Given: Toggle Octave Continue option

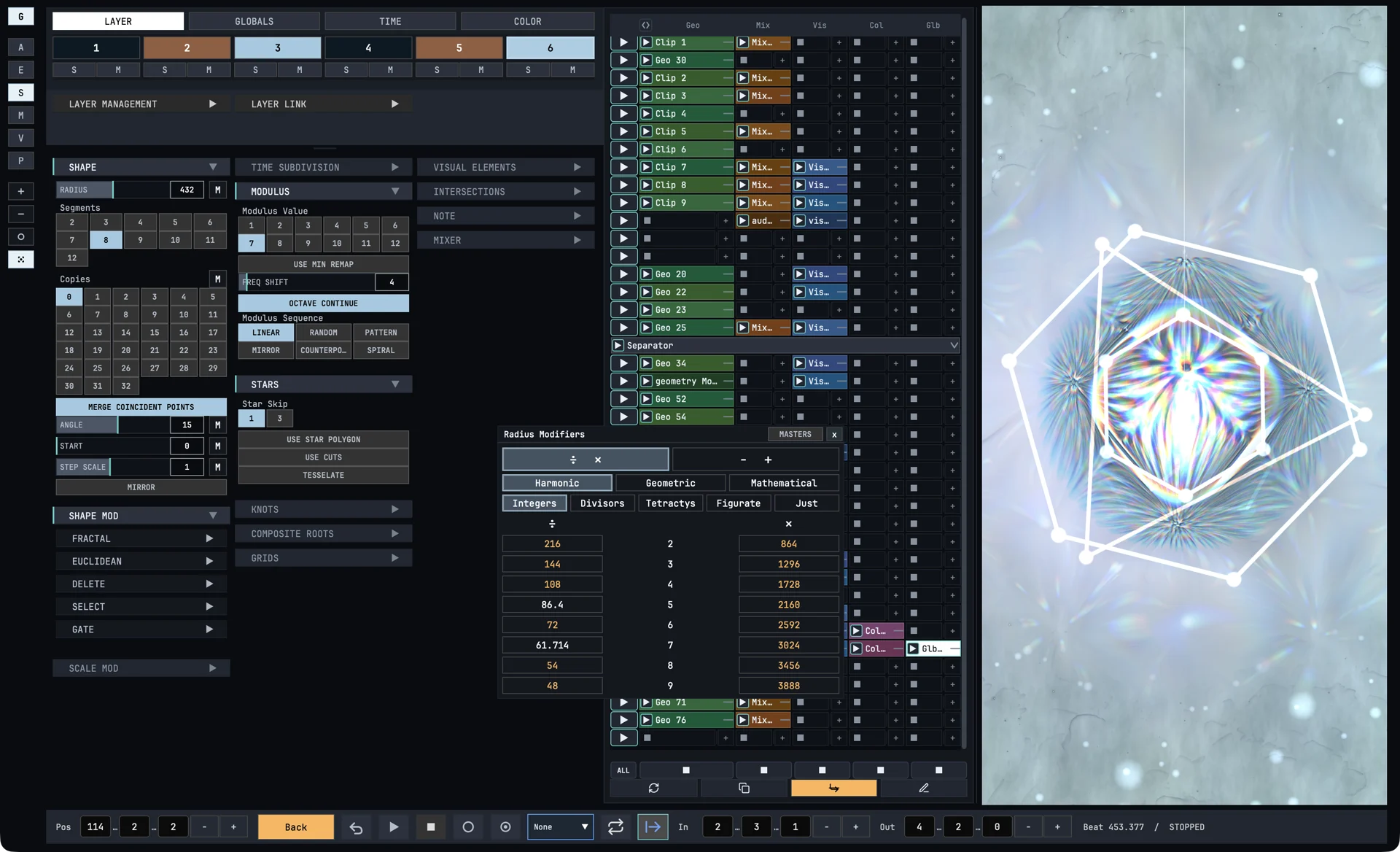Looking at the screenshot, I should pos(323,303).
